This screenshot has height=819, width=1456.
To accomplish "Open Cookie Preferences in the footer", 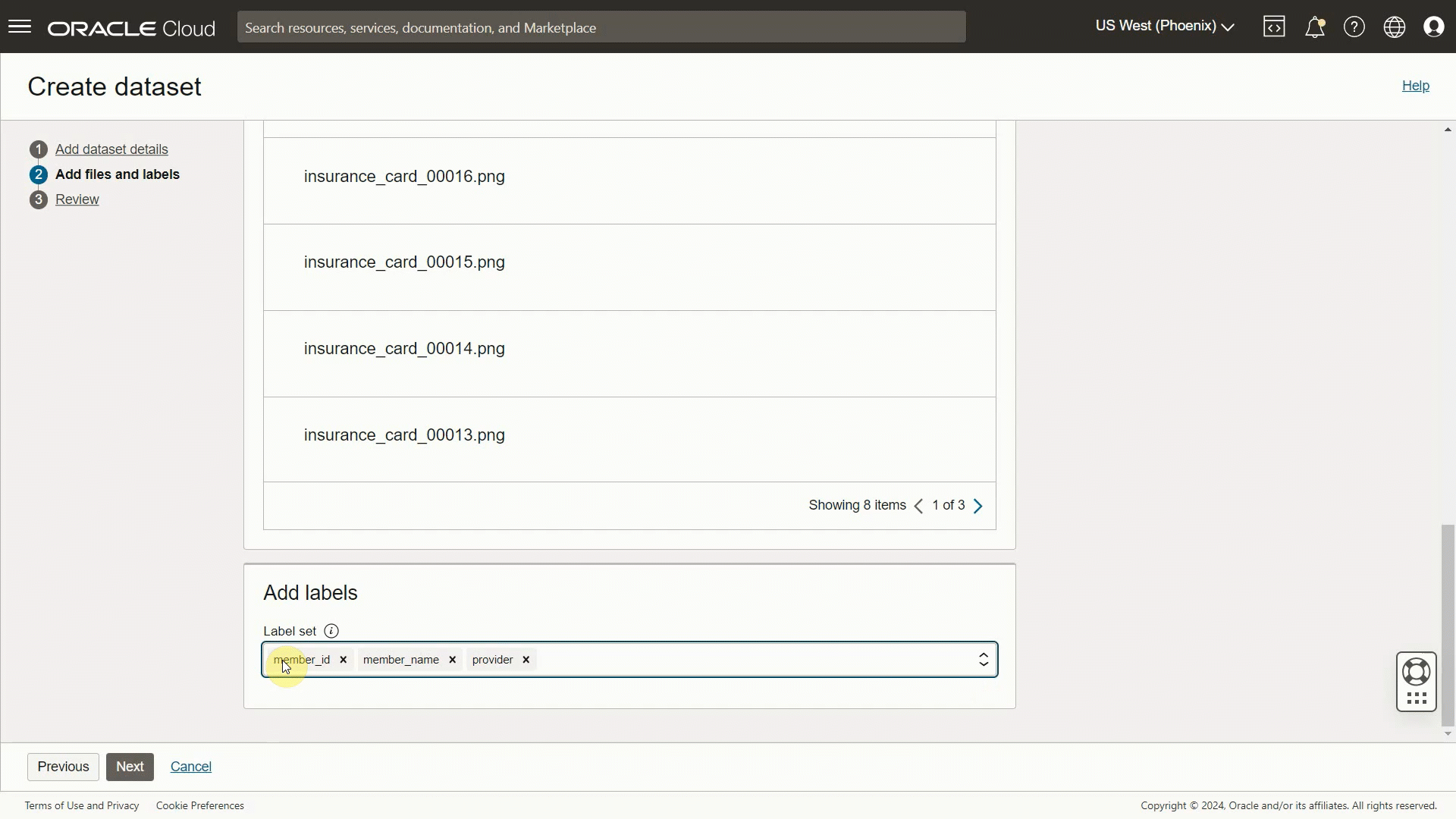I will 199,805.
